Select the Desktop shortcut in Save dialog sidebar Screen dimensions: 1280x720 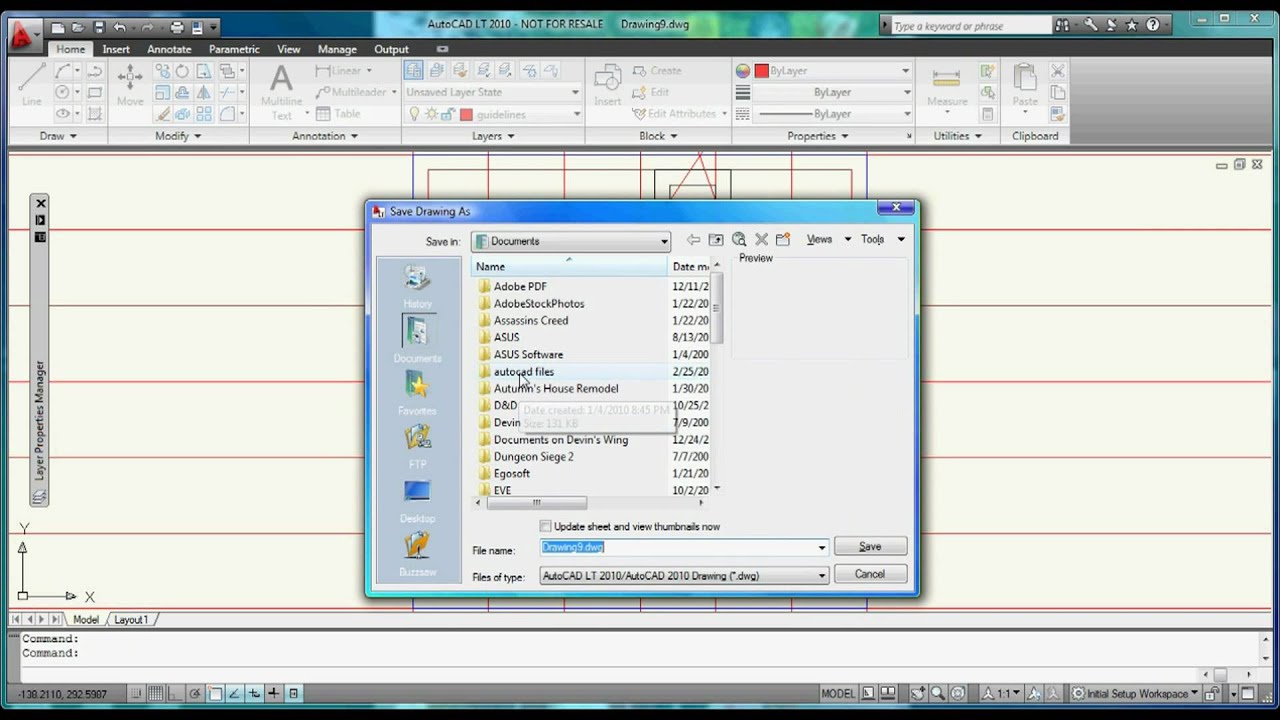[x=417, y=497]
